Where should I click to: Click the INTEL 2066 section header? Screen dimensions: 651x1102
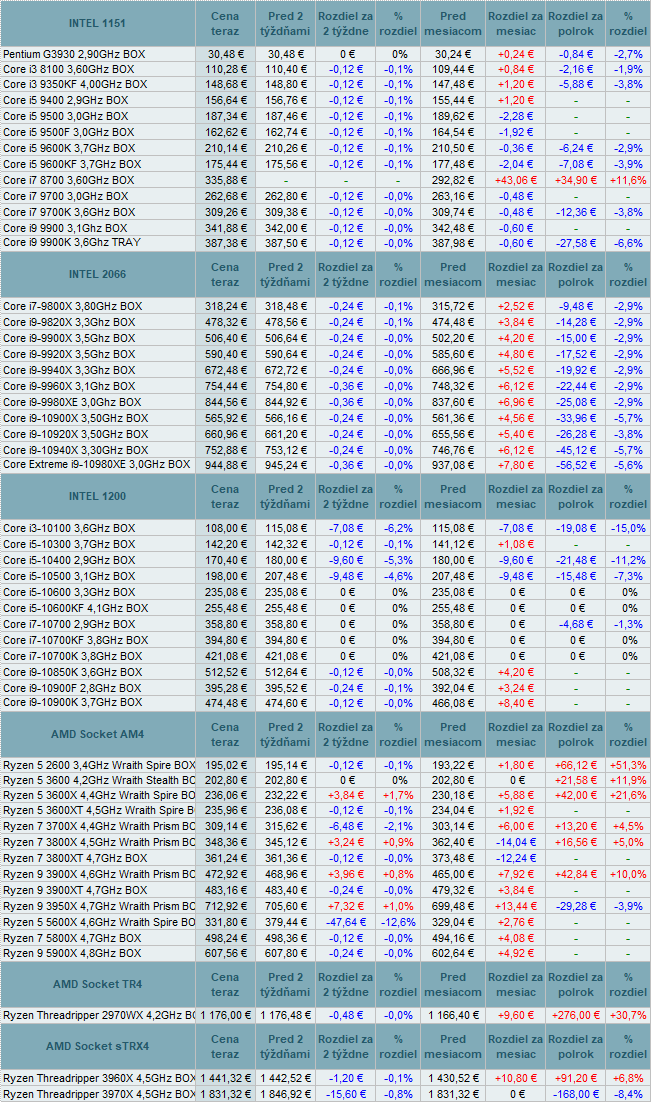click(x=97, y=274)
